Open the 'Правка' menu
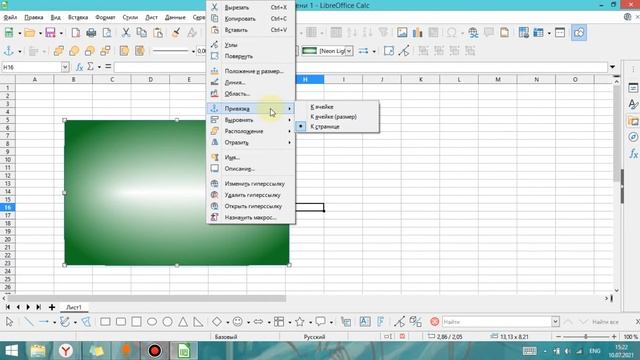 [x=33, y=18]
